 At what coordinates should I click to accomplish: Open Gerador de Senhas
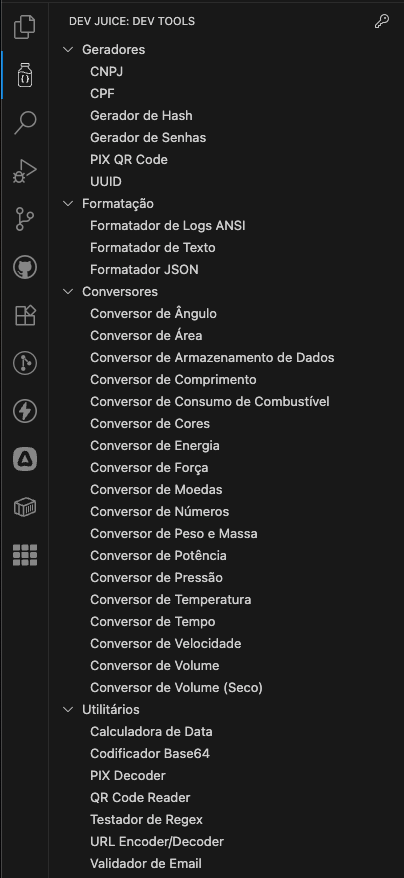coord(148,137)
